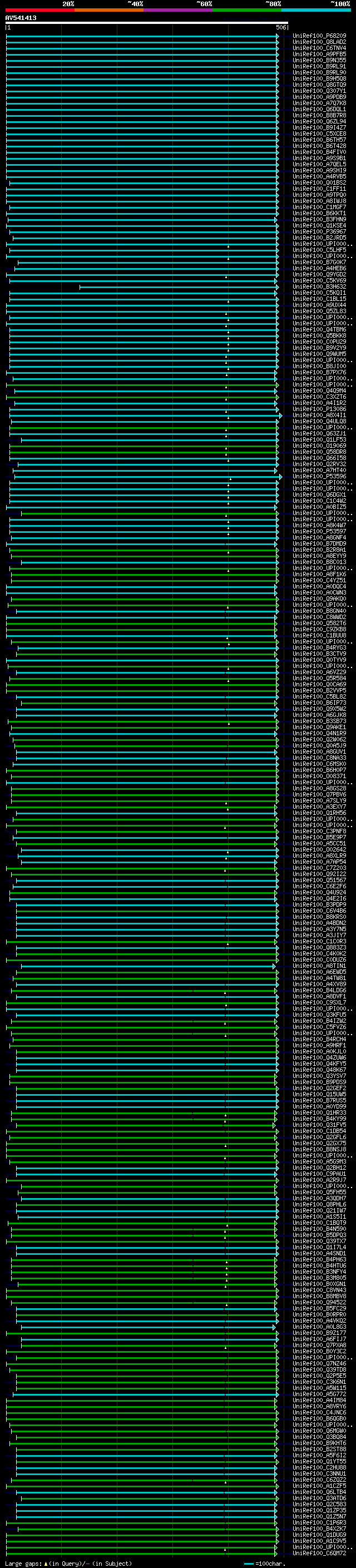Click the green ~80% identity legend segment
The width and height of the screenshot is (356, 1568).
tap(246, 10)
